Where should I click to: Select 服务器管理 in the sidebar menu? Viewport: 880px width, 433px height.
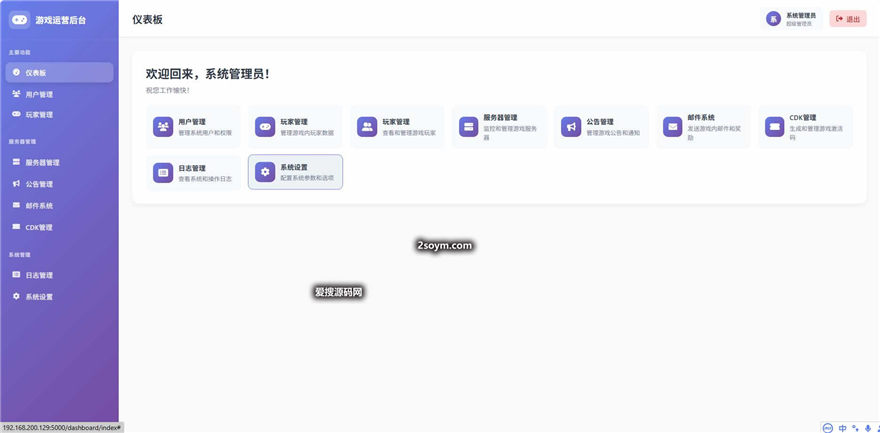42,162
